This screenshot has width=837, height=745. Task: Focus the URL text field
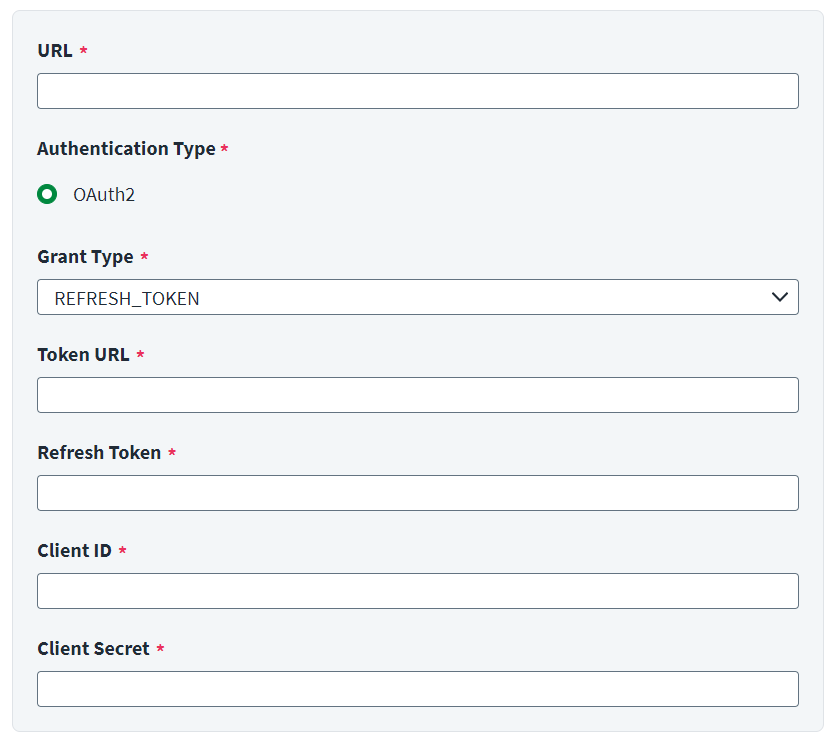tap(418, 91)
